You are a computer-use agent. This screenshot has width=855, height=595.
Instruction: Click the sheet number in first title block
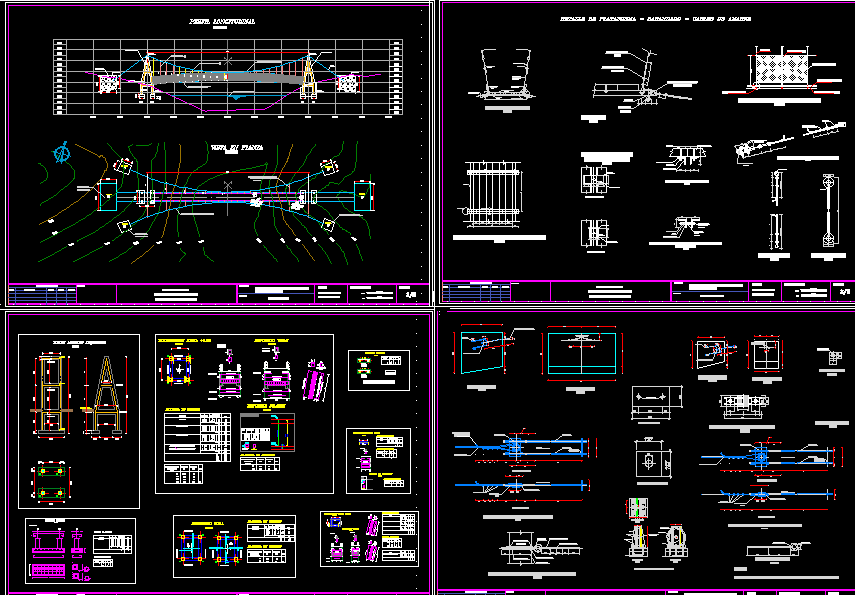coord(411,294)
